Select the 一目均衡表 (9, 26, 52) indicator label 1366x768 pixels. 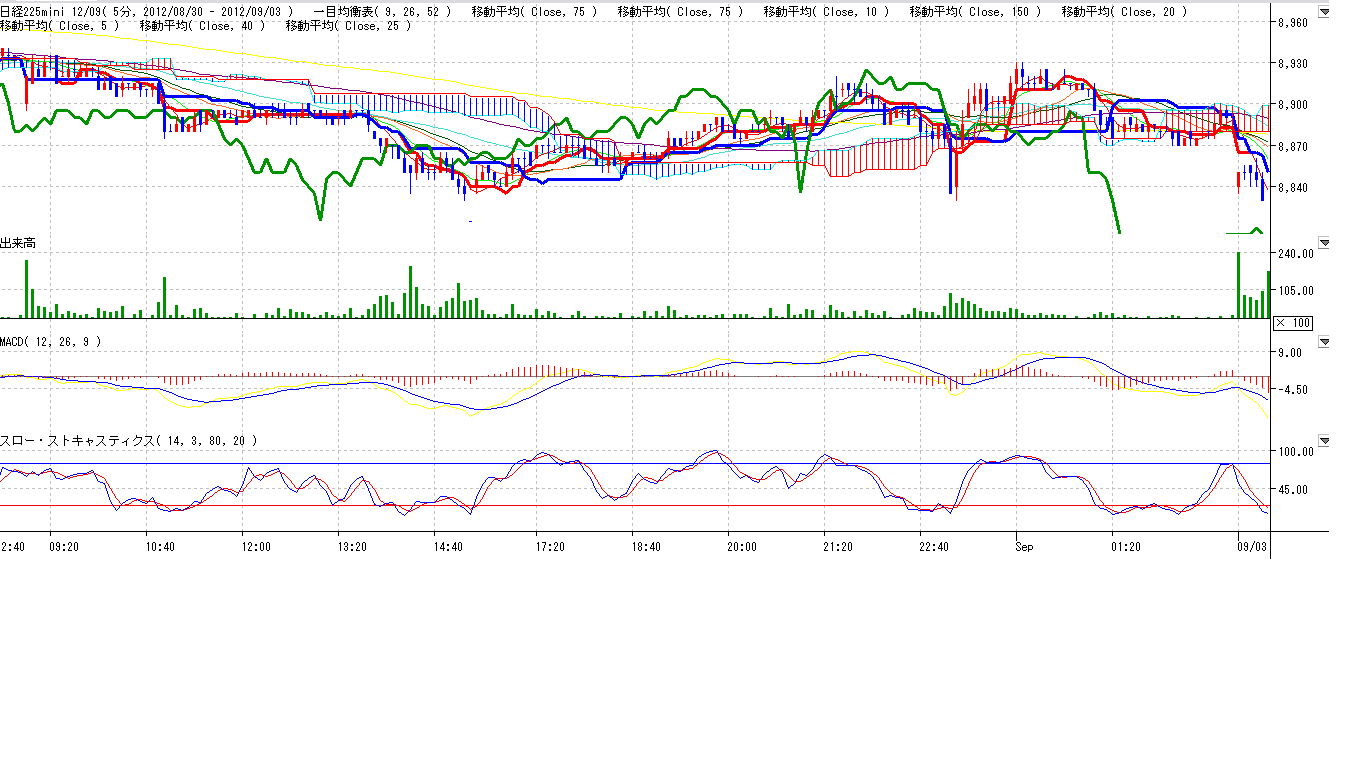[381, 12]
